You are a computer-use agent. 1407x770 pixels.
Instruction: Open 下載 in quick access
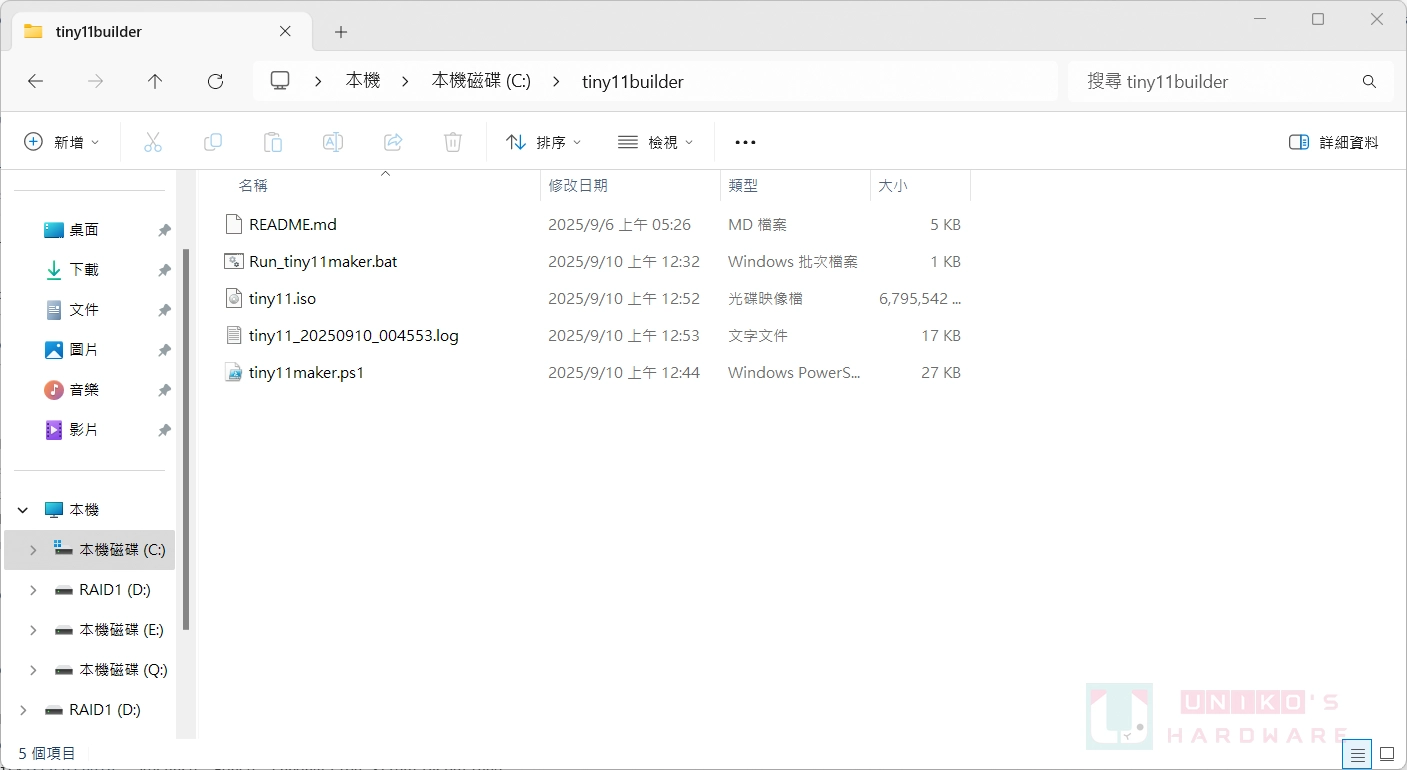pos(84,270)
